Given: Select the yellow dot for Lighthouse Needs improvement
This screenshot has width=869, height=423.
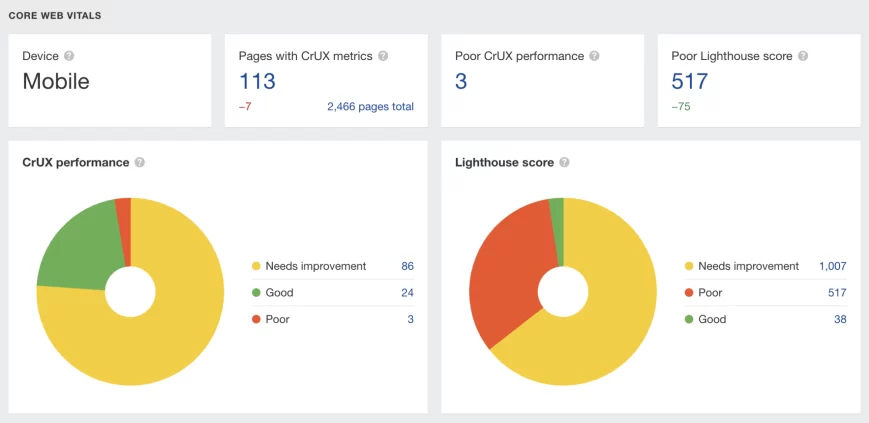Looking at the screenshot, I should pos(689,267).
